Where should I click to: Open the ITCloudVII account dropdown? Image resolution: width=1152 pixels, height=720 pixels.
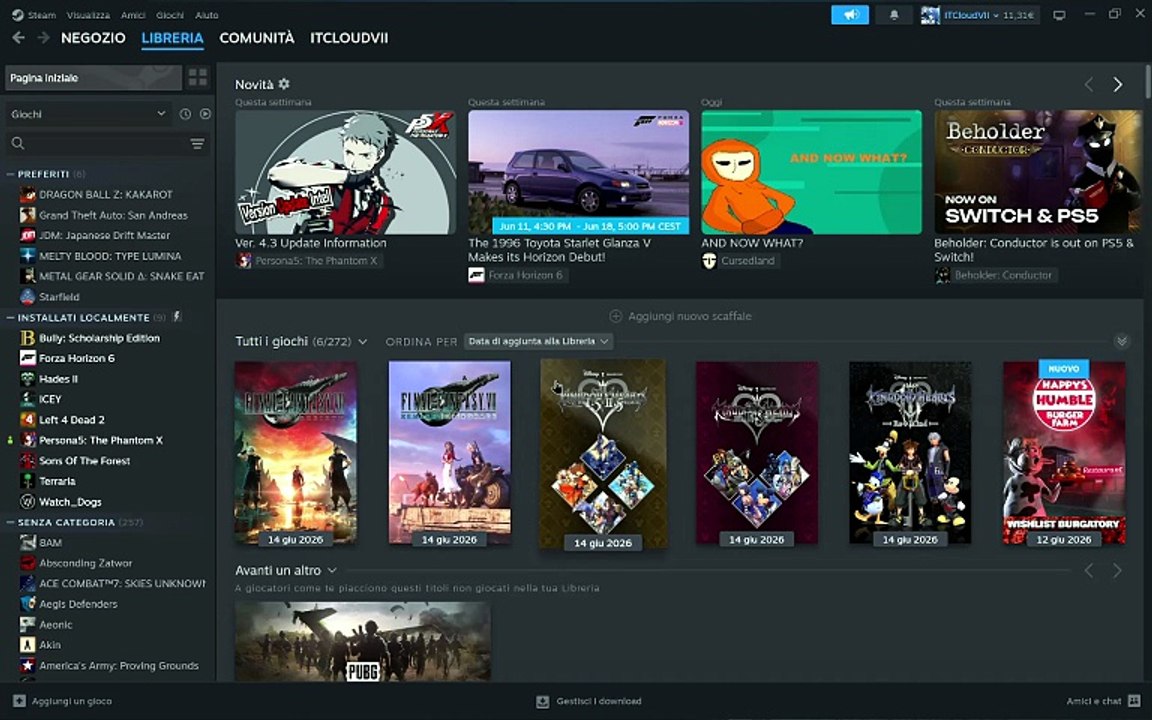(989, 15)
